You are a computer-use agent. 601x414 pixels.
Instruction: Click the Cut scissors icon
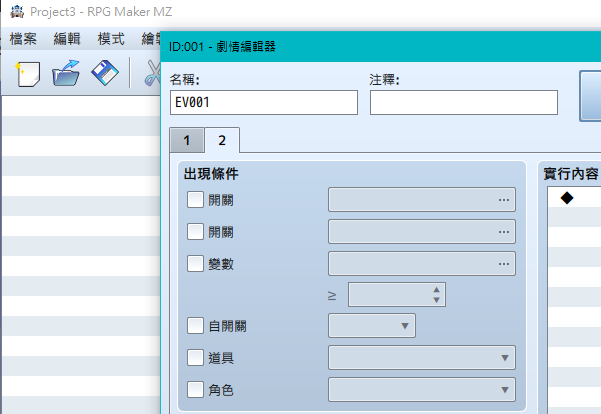click(x=152, y=73)
